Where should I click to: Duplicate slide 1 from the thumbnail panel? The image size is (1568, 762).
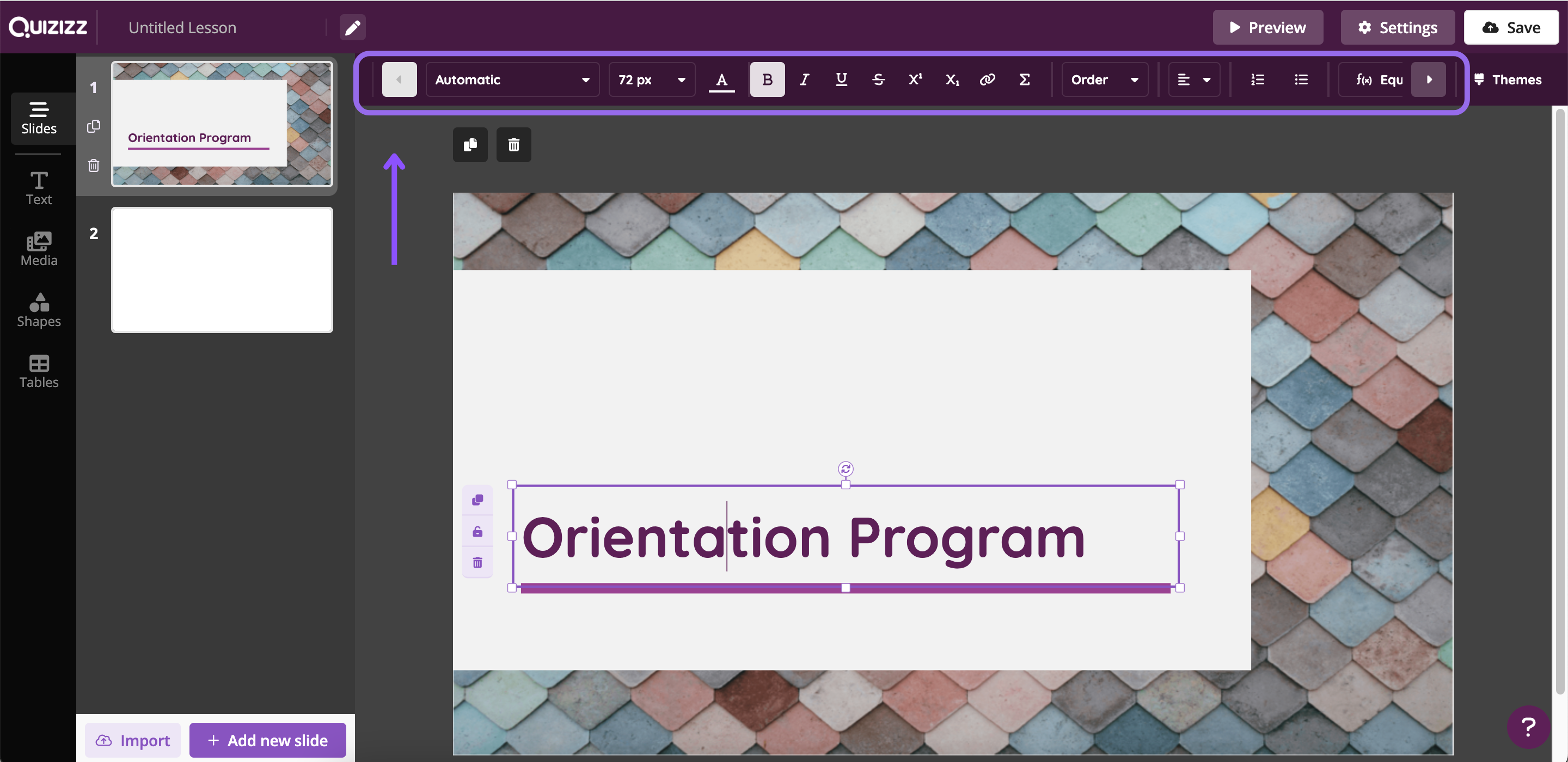tap(93, 127)
